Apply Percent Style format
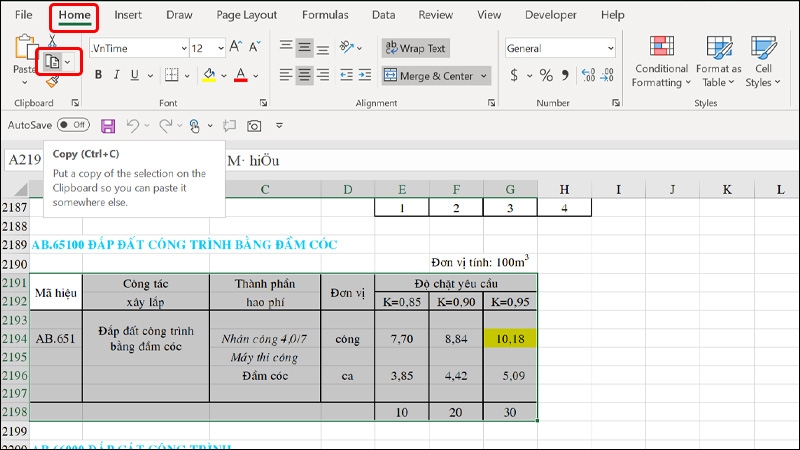Image resolution: width=800 pixels, height=450 pixels. tap(546, 76)
